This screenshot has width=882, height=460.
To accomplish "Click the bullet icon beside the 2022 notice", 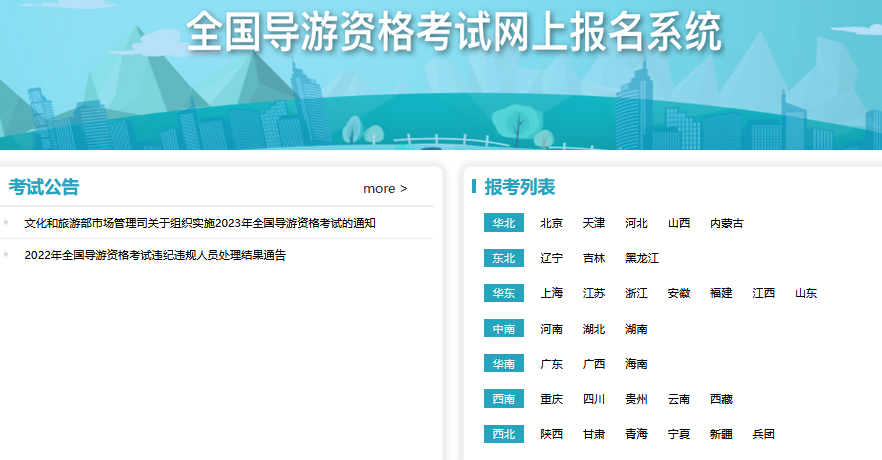I will coord(6,254).
